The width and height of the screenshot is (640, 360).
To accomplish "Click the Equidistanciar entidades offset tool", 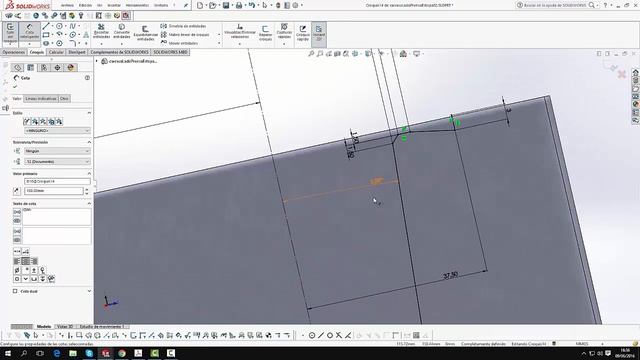I will [x=145, y=33].
